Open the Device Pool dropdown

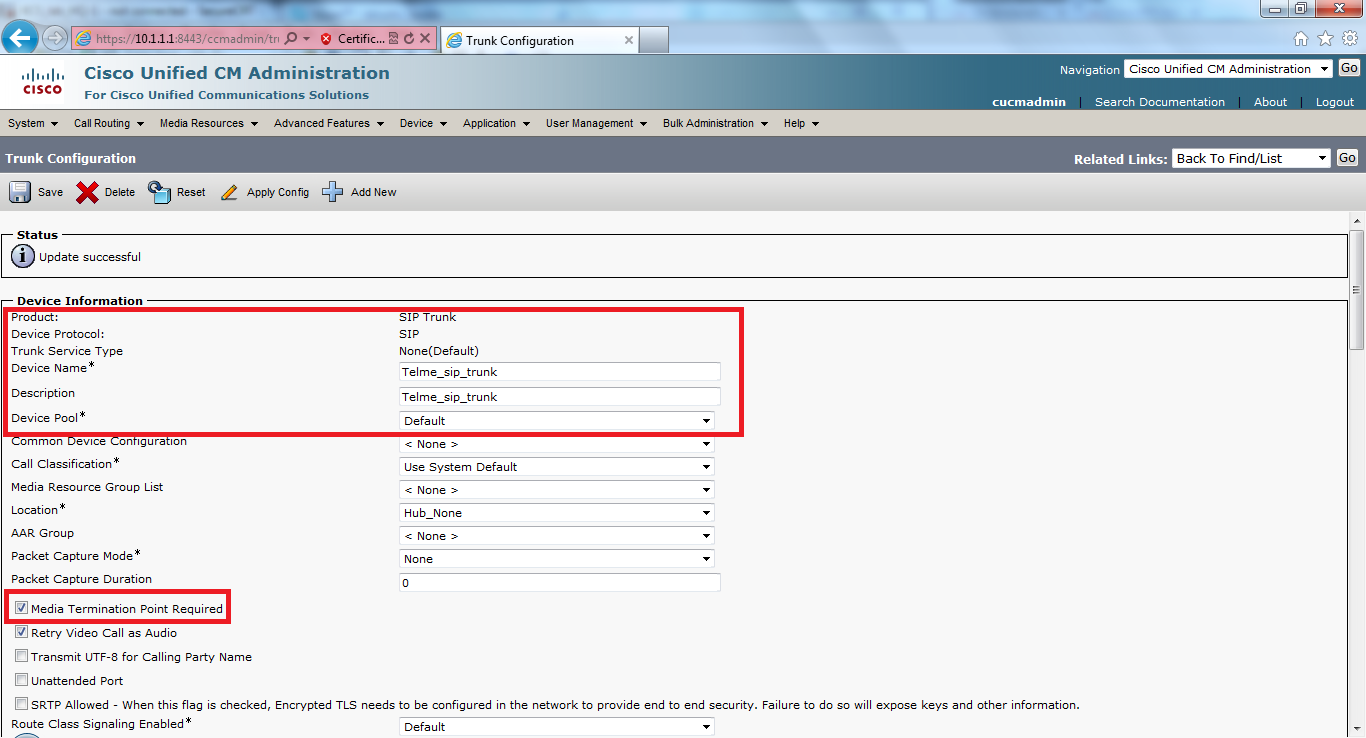[557, 421]
